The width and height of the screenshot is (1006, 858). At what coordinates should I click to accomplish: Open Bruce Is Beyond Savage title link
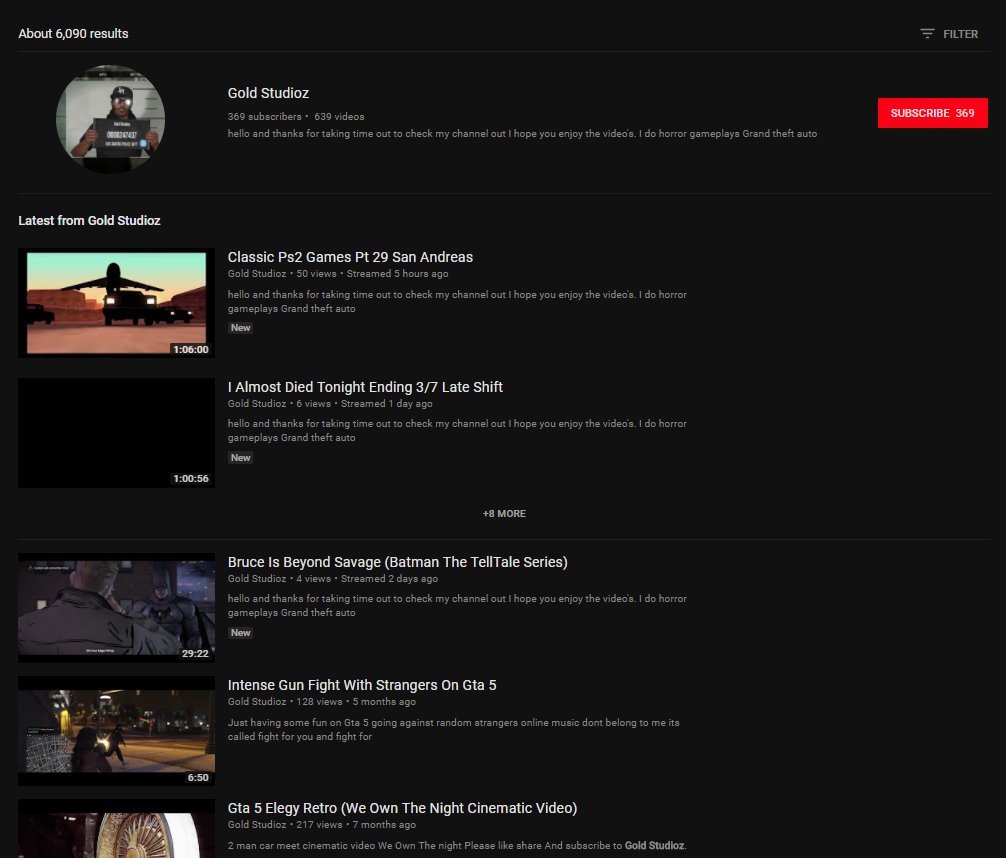click(398, 562)
